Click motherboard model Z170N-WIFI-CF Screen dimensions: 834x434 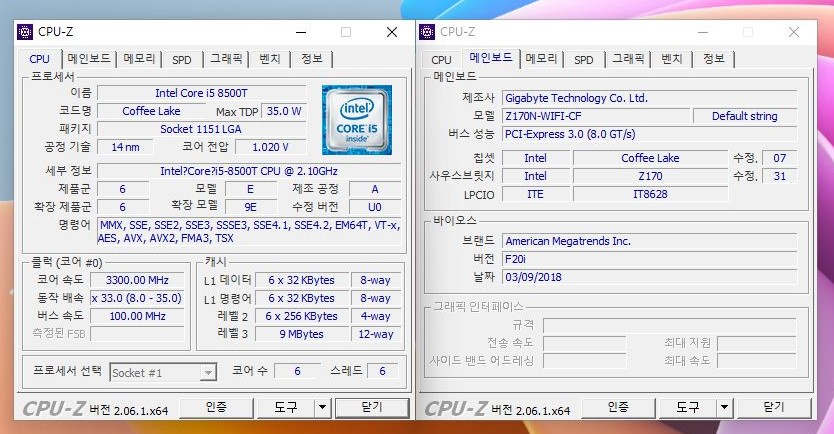click(x=596, y=116)
